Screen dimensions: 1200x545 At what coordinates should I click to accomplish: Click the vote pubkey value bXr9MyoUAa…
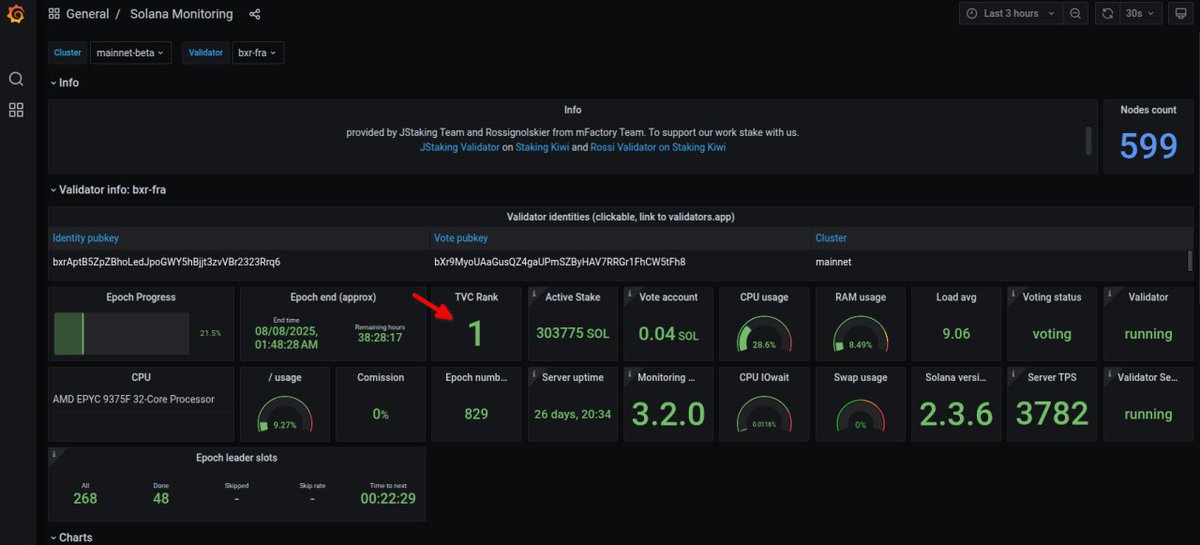(x=560, y=262)
